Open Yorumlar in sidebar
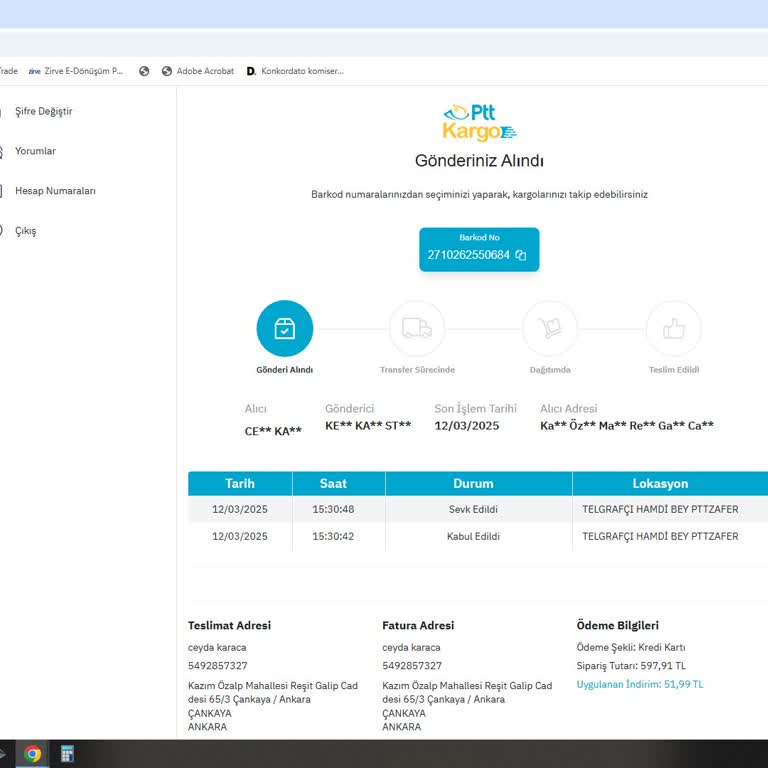768x768 pixels. [35, 151]
